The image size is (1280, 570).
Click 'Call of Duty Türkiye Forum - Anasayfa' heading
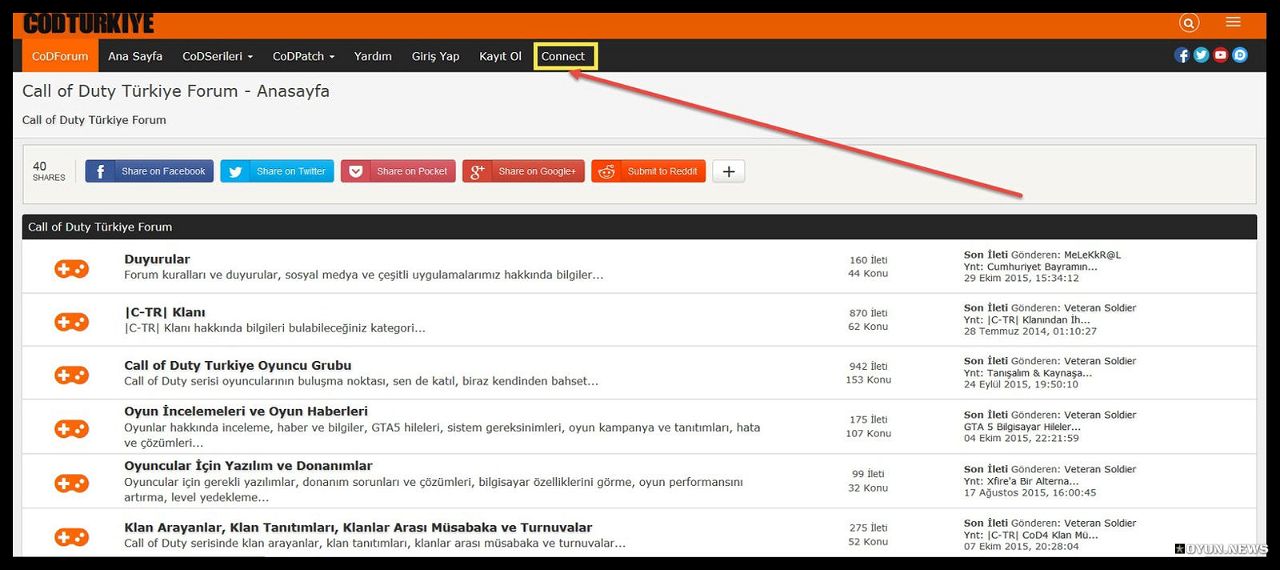click(176, 91)
